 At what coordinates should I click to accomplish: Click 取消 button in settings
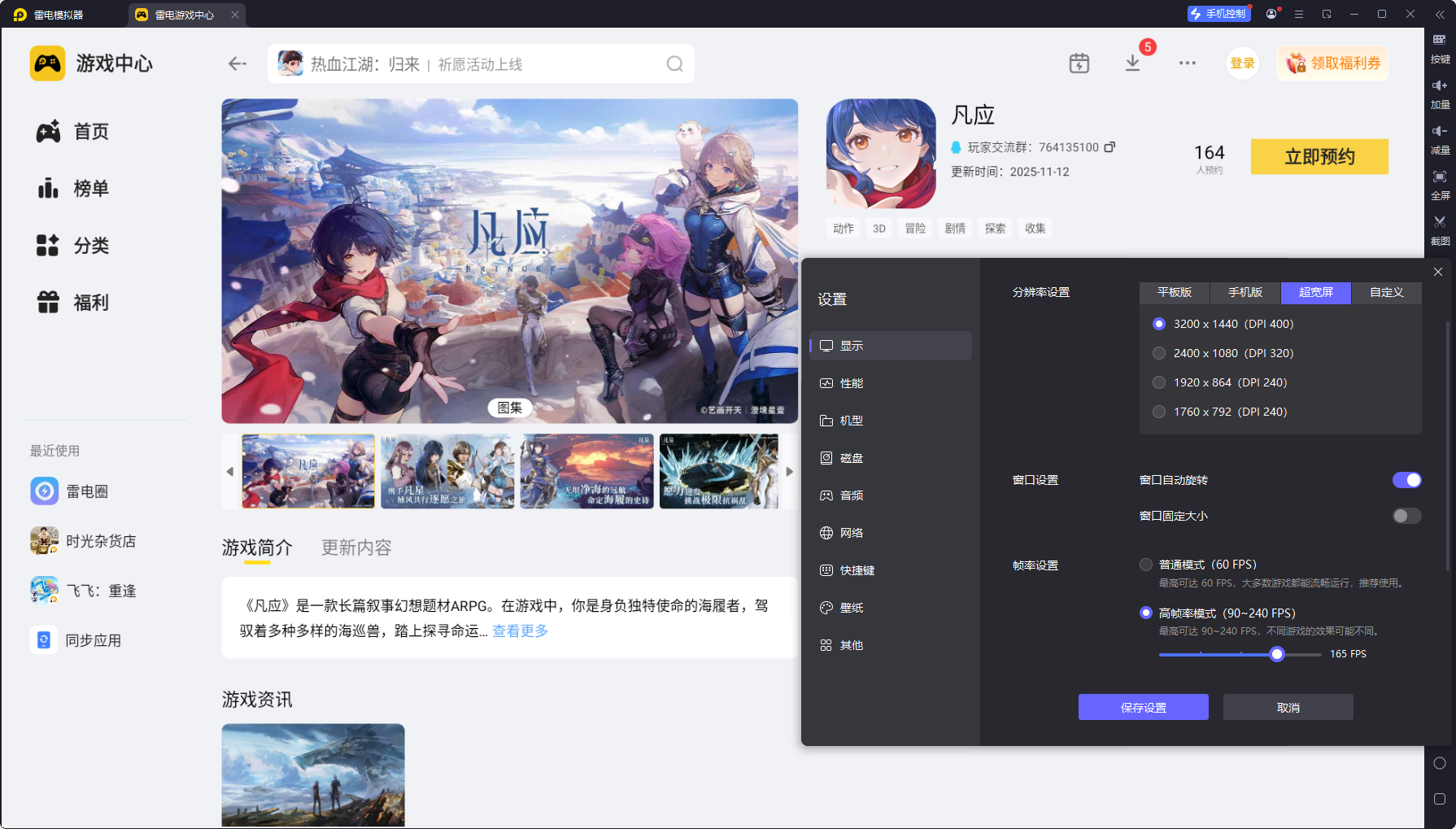point(1288,707)
